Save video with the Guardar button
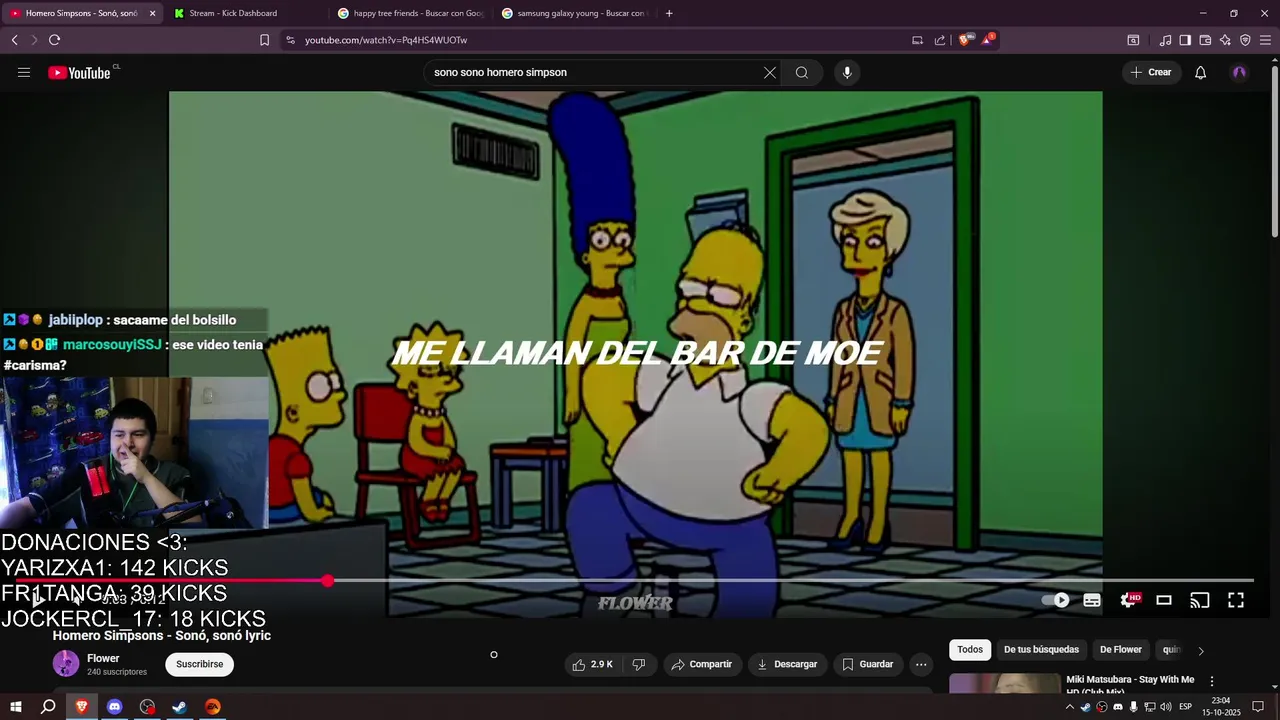Screen dimensions: 1280x720 pyautogui.click(x=867, y=664)
